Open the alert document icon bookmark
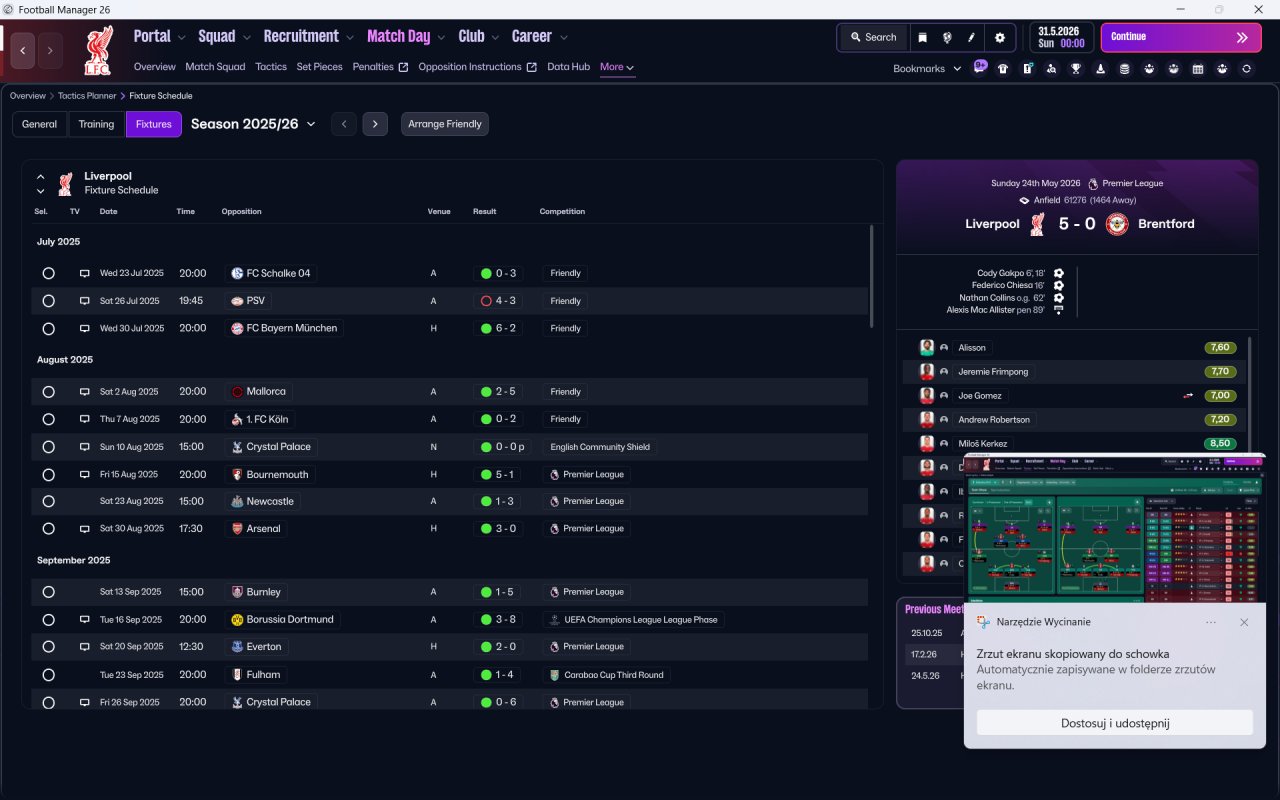Image resolution: width=1280 pixels, height=800 pixels. point(1027,69)
